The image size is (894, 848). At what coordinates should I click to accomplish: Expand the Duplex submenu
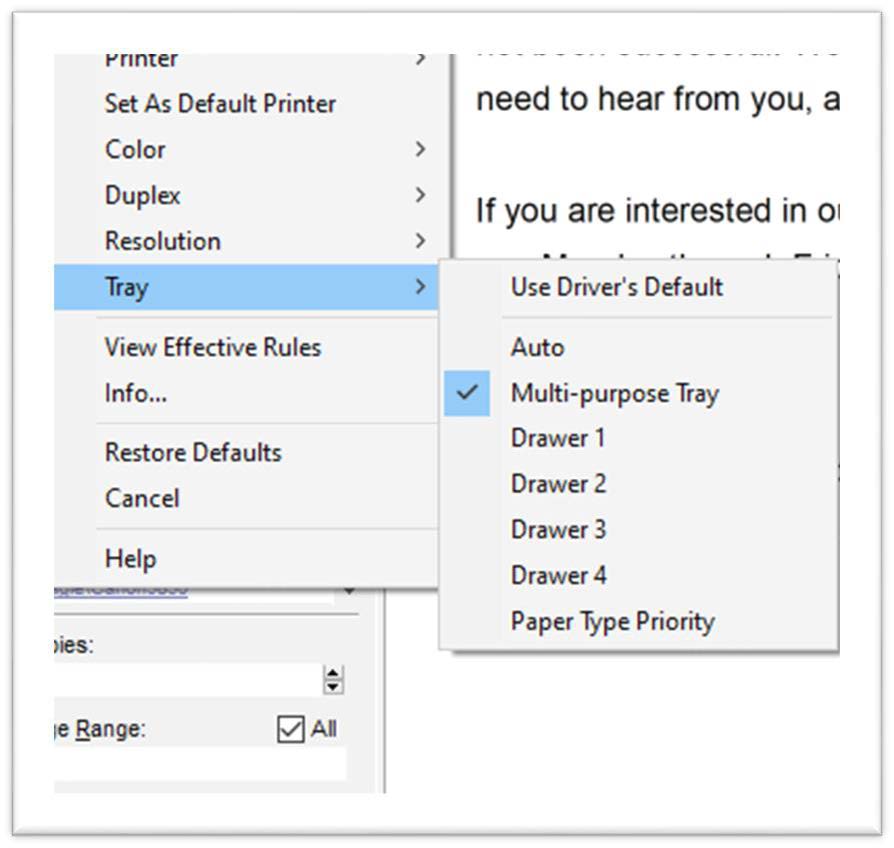coord(143,196)
